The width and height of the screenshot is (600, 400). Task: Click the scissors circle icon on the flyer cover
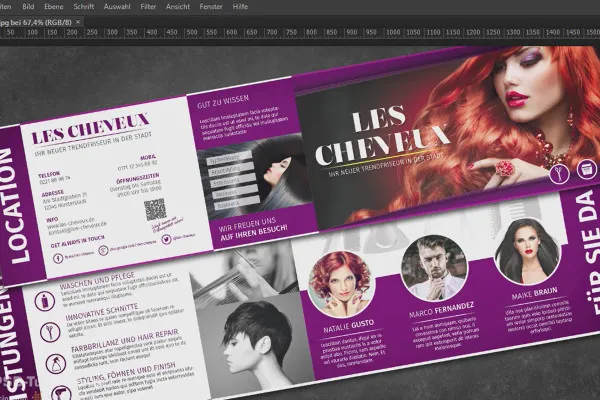(559, 174)
